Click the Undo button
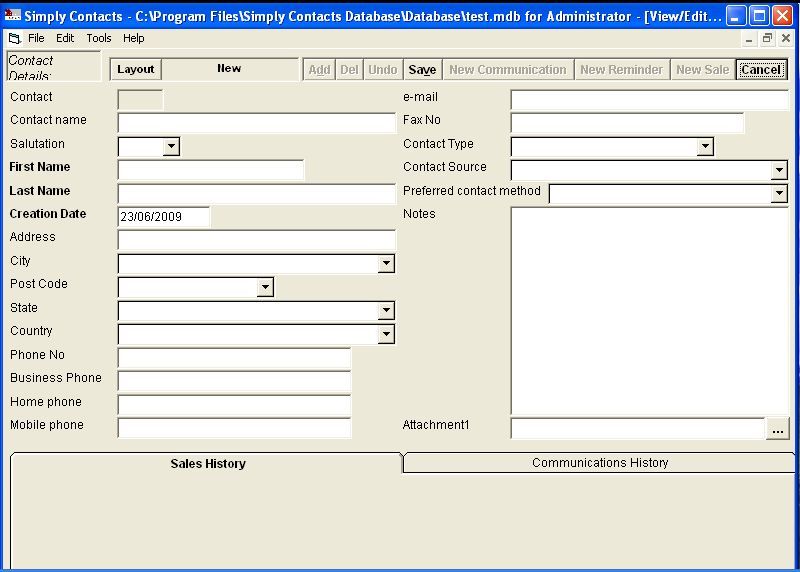Viewport: 800px width, 572px height. tap(383, 69)
